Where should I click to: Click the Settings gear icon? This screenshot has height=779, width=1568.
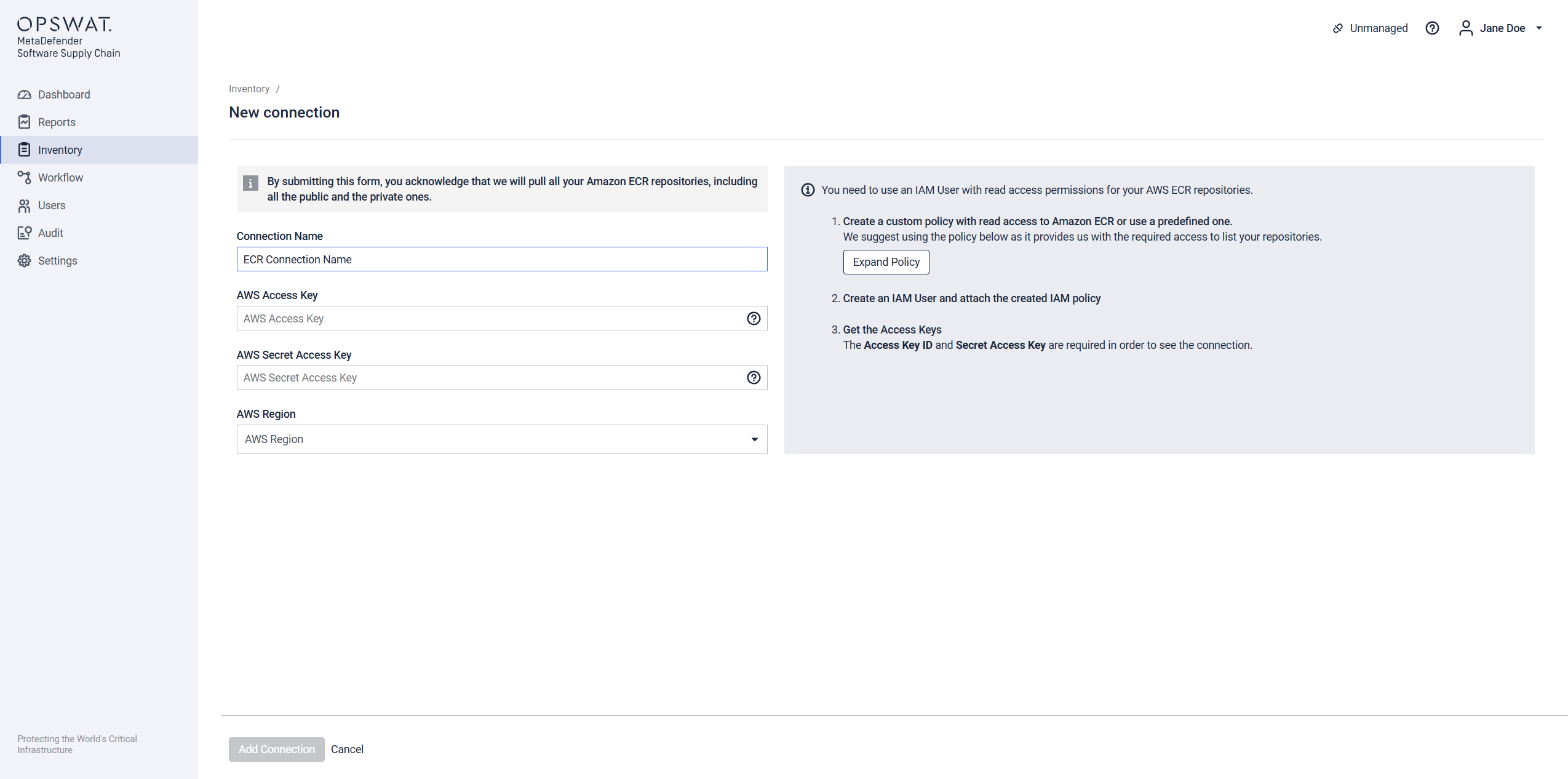pyautogui.click(x=24, y=261)
